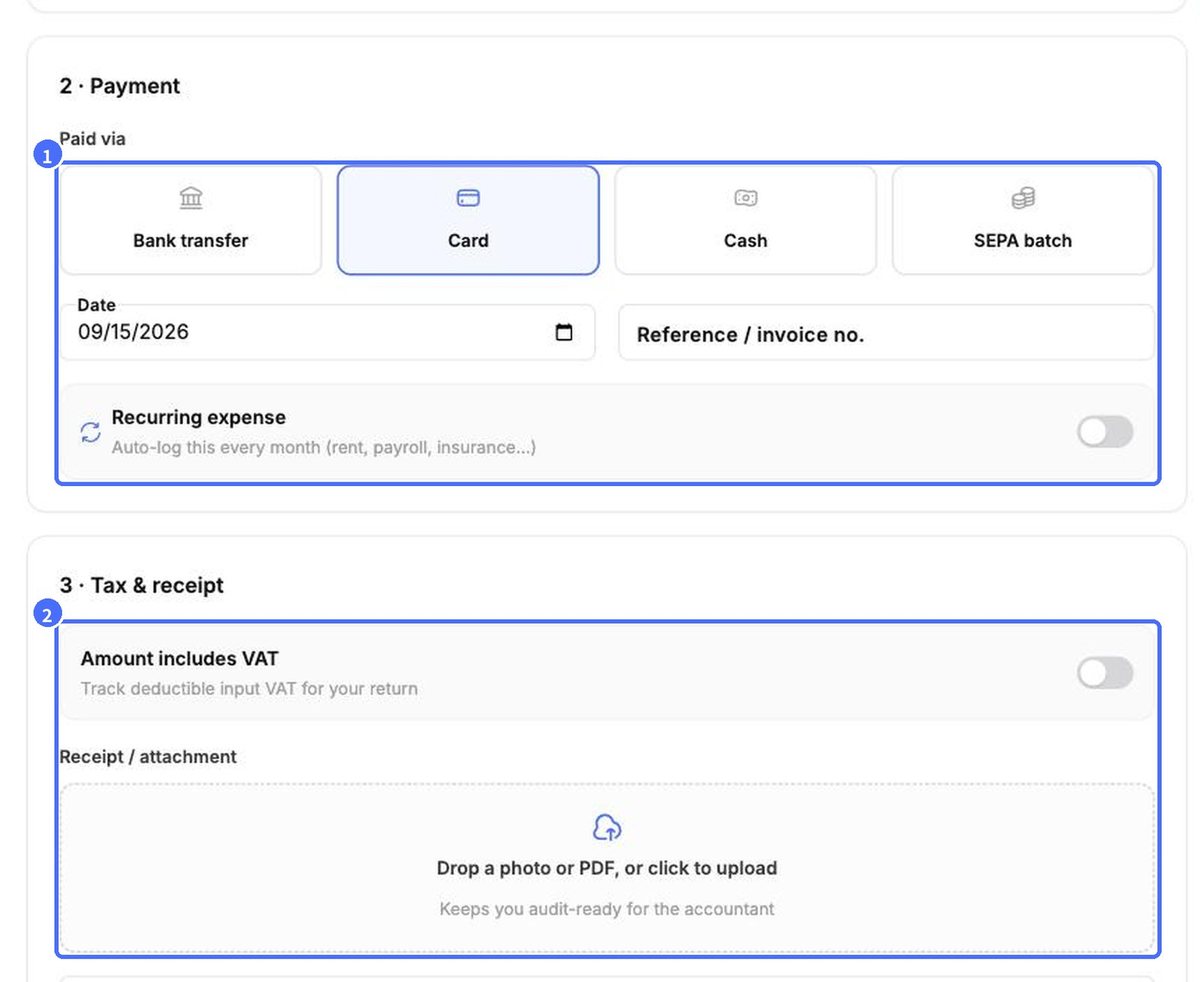Toggle the Recurring expense switch
The height and width of the screenshot is (982, 1200).
coord(1105,432)
